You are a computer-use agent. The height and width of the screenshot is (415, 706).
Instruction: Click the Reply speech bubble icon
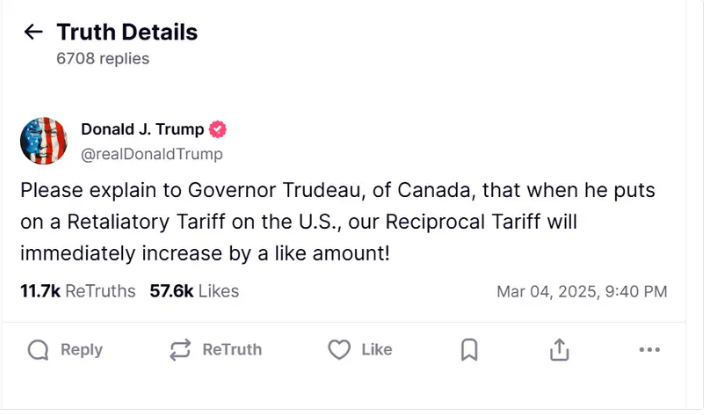point(38,350)
